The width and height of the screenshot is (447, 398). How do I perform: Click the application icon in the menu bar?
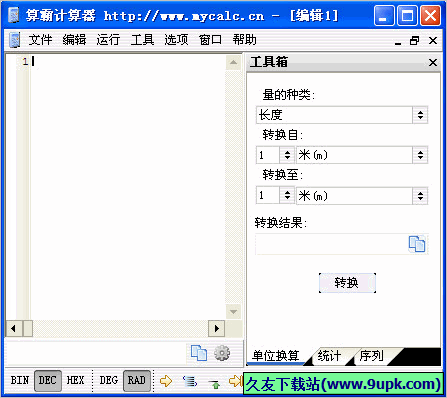tap(15, 40)
